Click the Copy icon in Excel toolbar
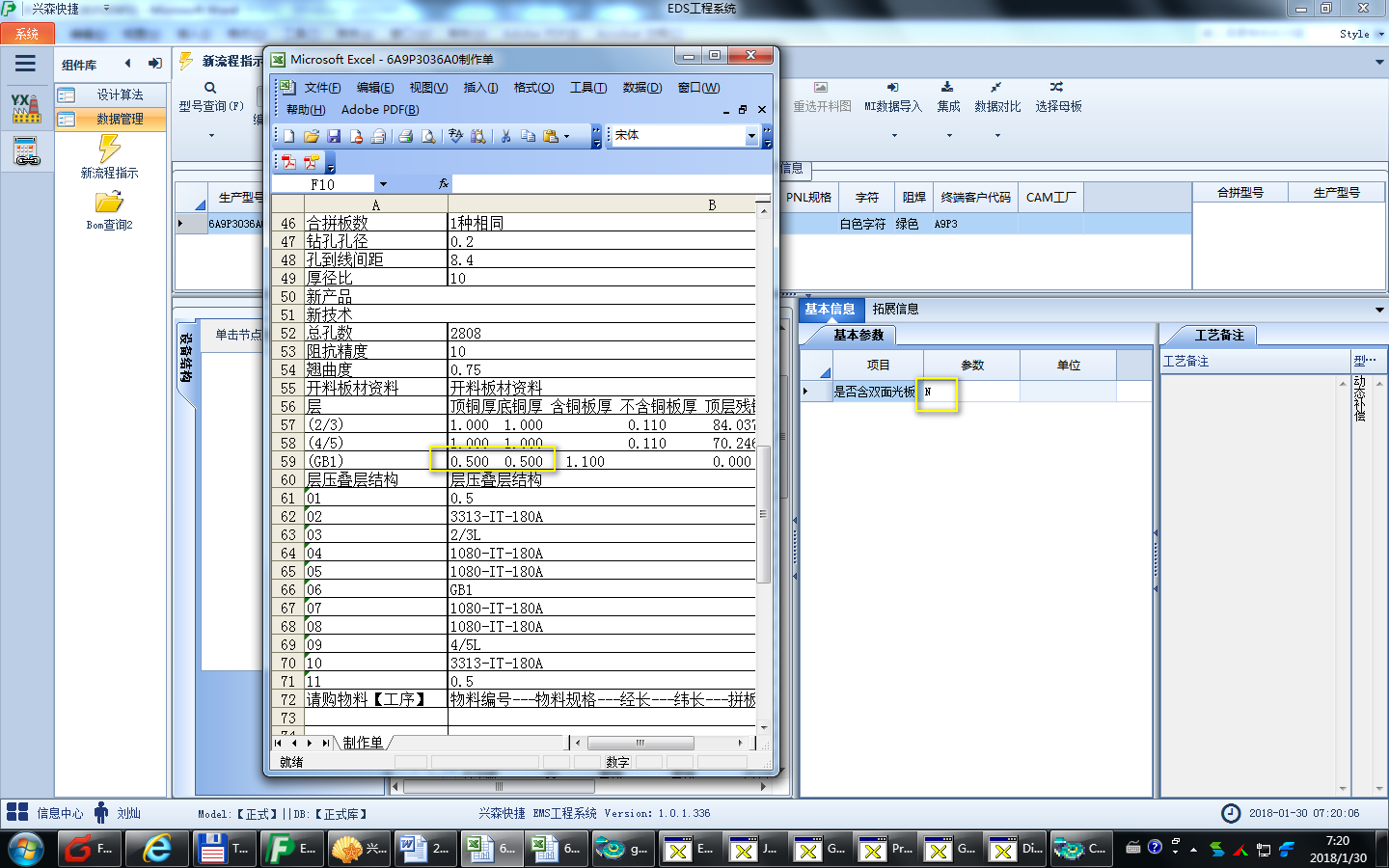Screen dimensions: 1389x868 pos(528,136)
